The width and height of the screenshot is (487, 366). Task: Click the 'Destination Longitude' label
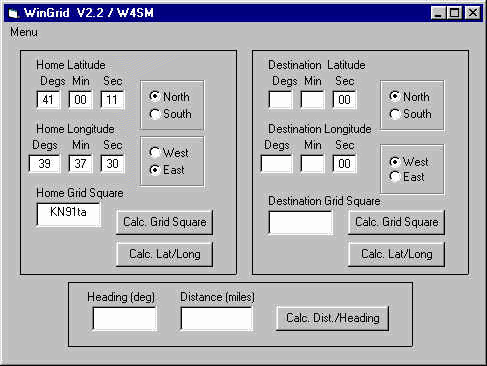320,129
